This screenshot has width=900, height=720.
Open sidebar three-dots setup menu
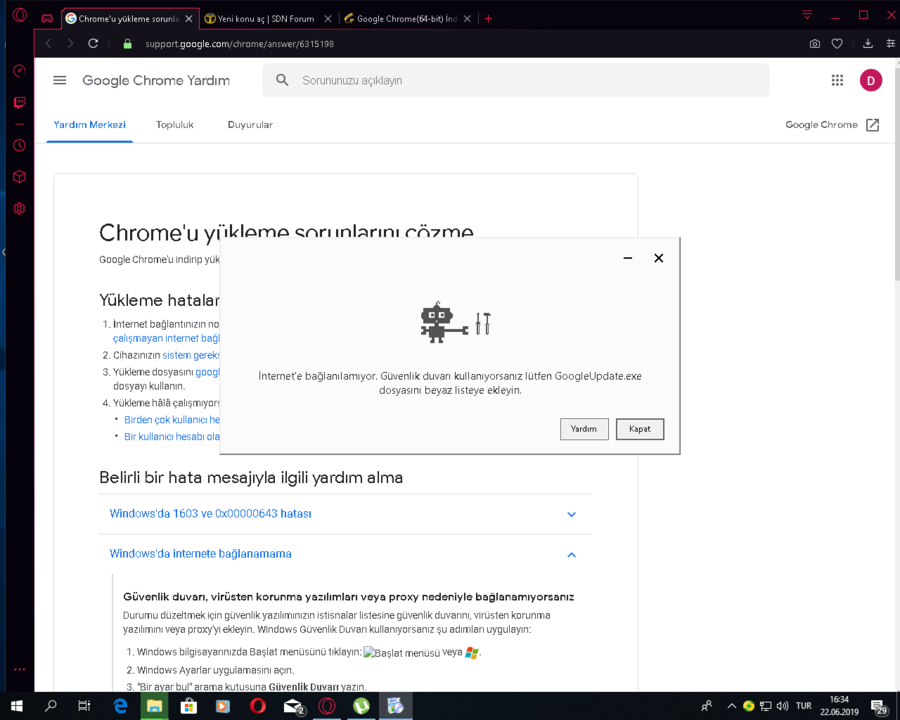(20, 669)
